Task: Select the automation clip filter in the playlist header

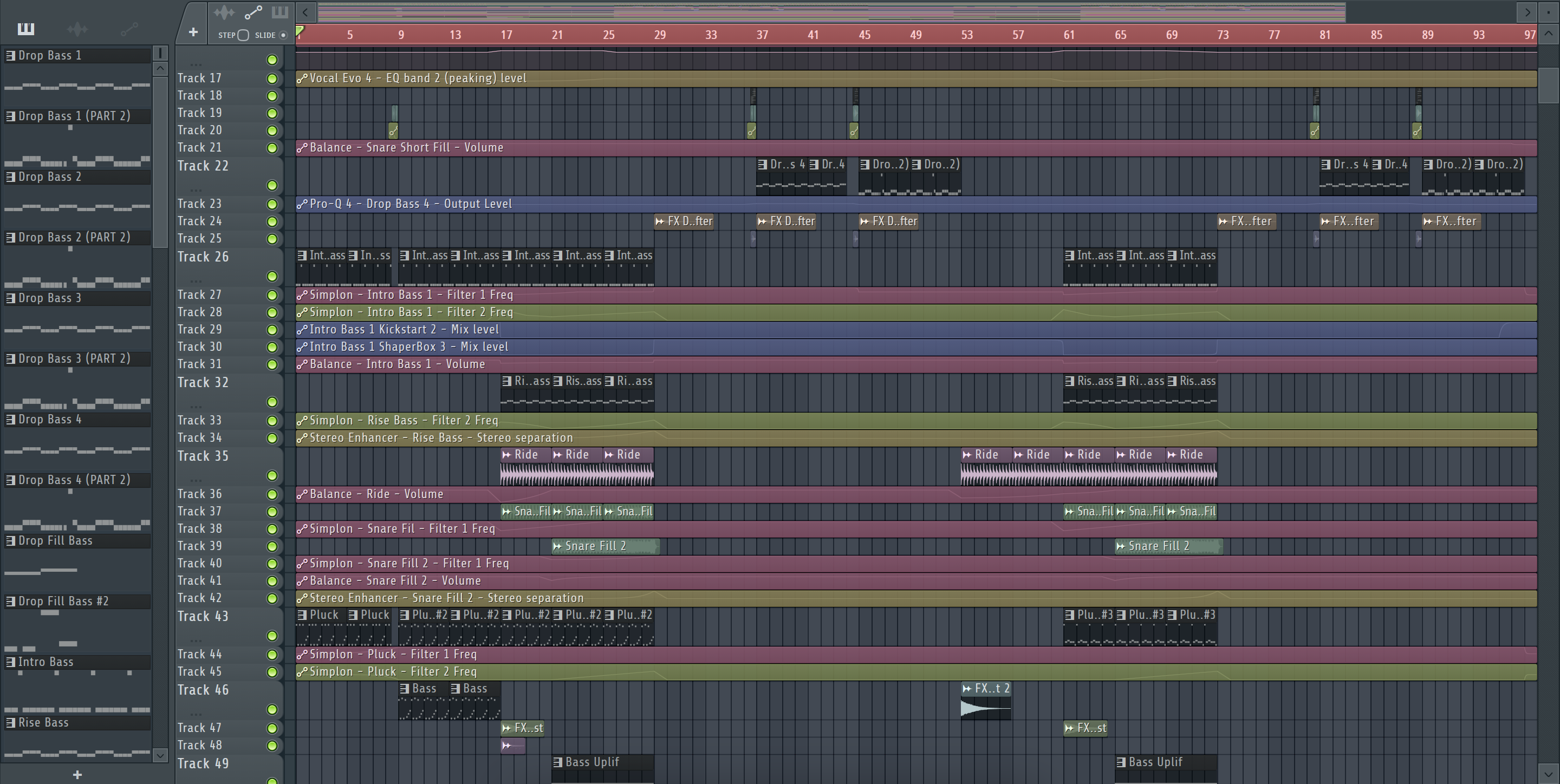Action: 252,12
